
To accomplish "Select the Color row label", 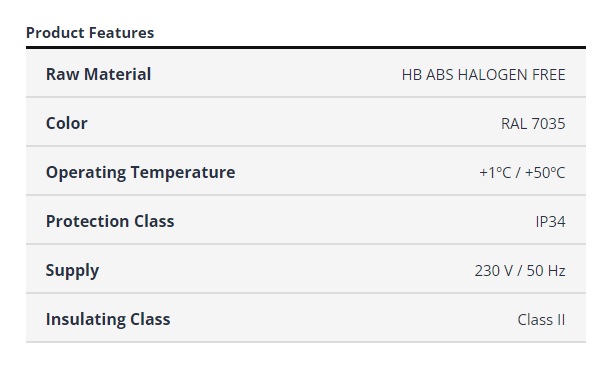I will click(66, 123).
